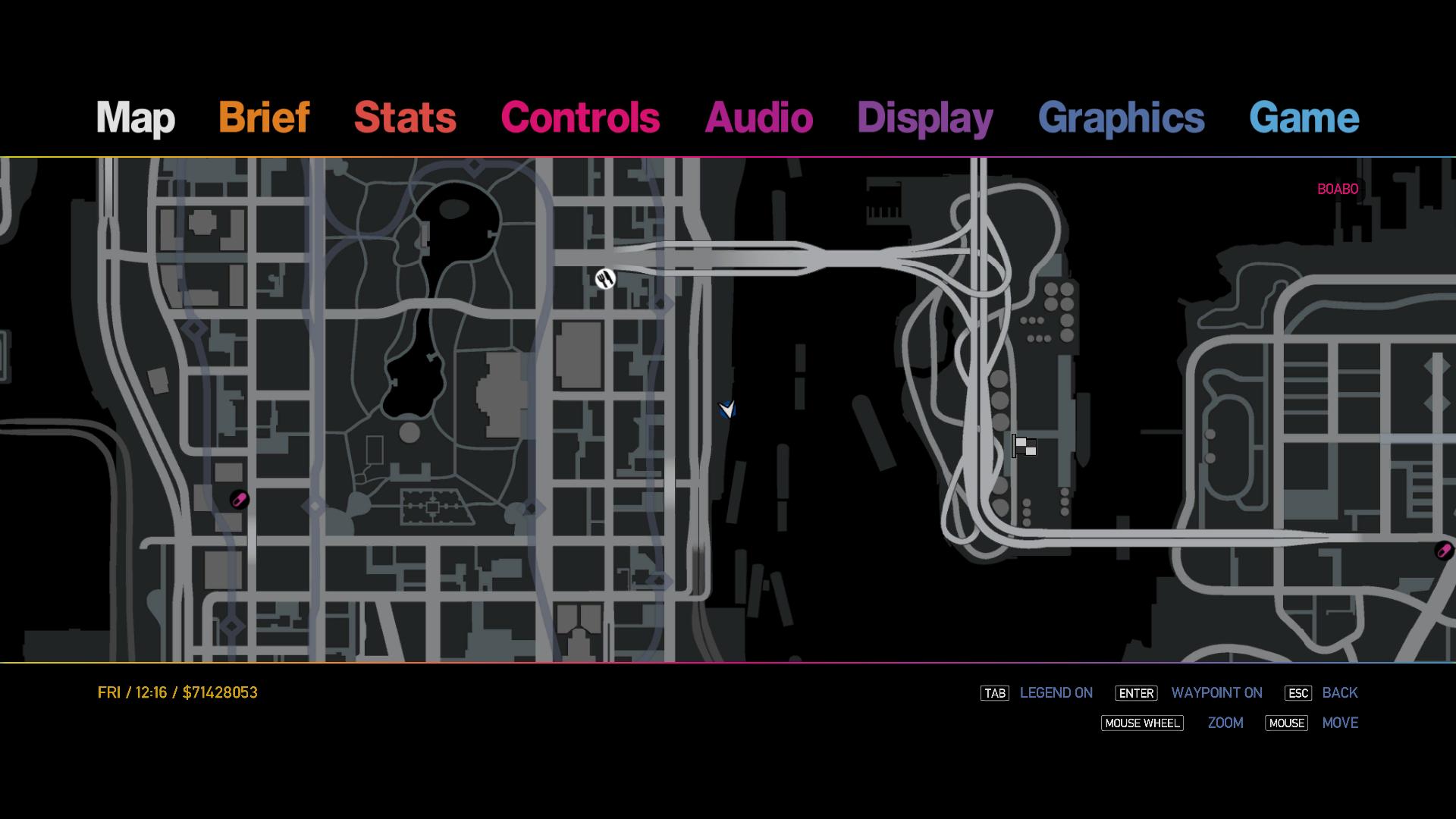Toggle LEGEND ON option
The image size is (1456, 819).
click(1056, 692)
